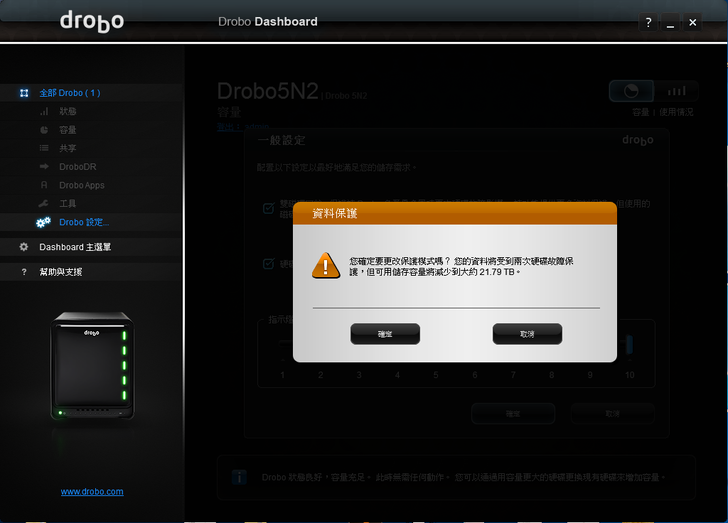Switch to the bar chart usage view
The height and width of the screenshot is (523, 728).
click(x=676, y=91)
